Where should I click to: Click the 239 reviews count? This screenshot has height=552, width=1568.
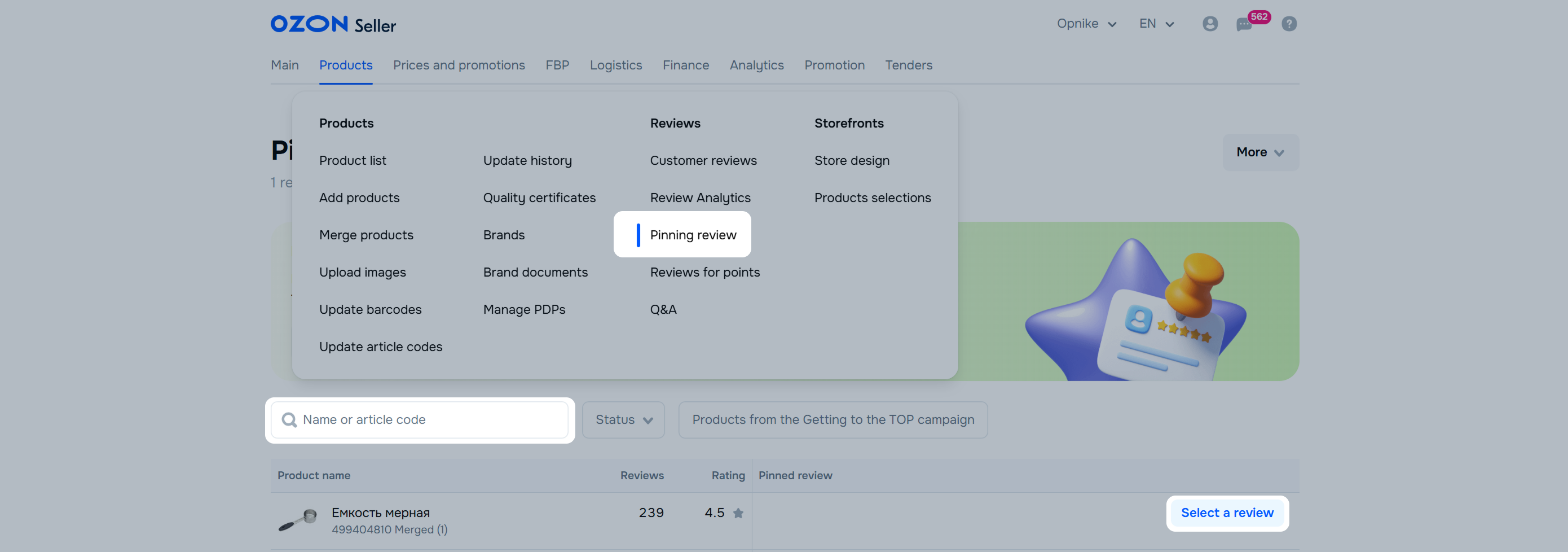coord(651,513)
